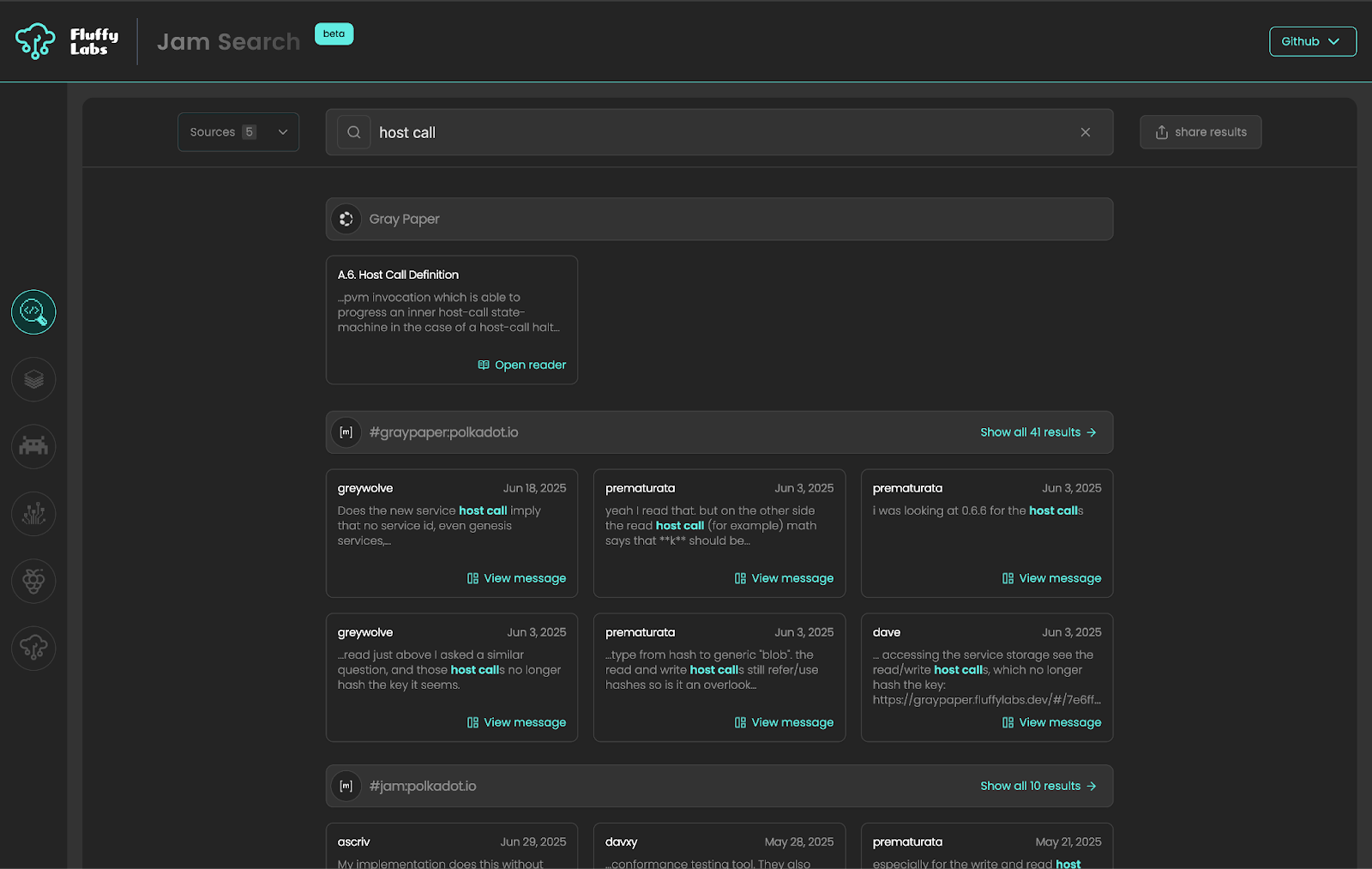Open the circuit traces sidebar icon

click(33, 514)
